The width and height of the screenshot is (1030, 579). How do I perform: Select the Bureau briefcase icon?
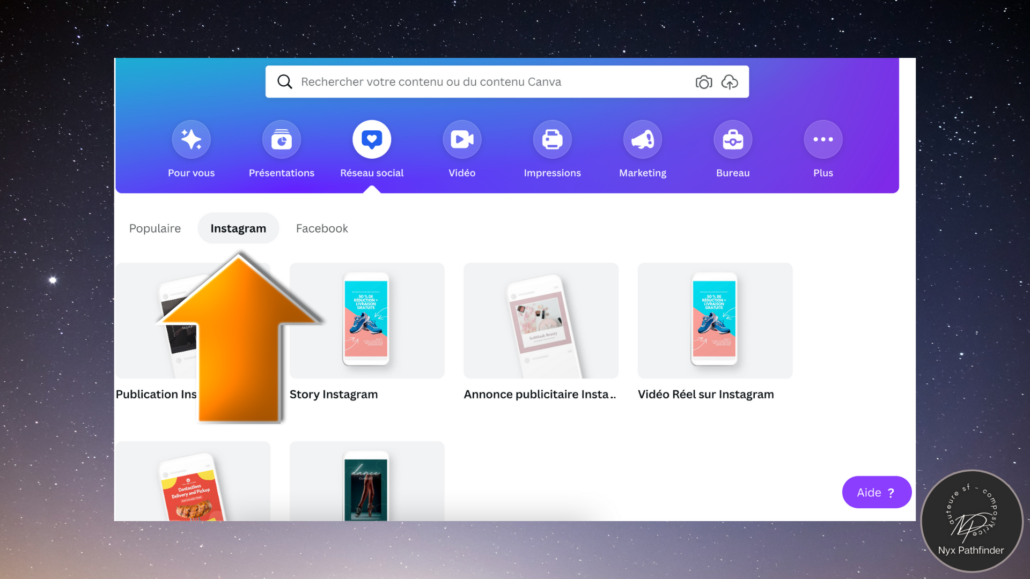click(733, 139)
